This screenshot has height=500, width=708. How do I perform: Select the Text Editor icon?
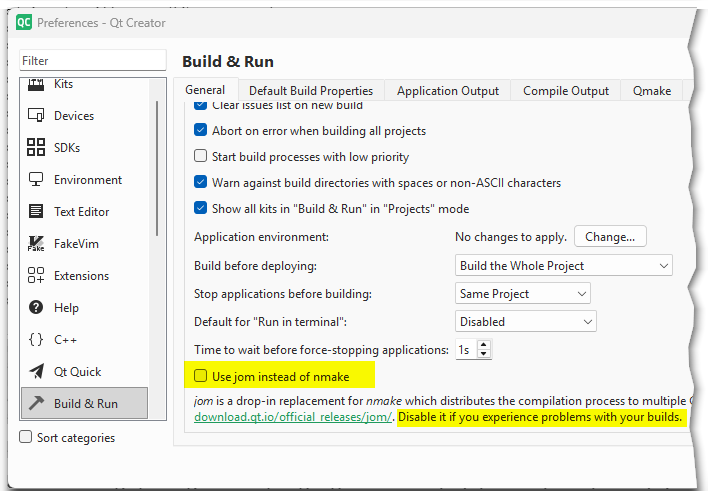36,212
